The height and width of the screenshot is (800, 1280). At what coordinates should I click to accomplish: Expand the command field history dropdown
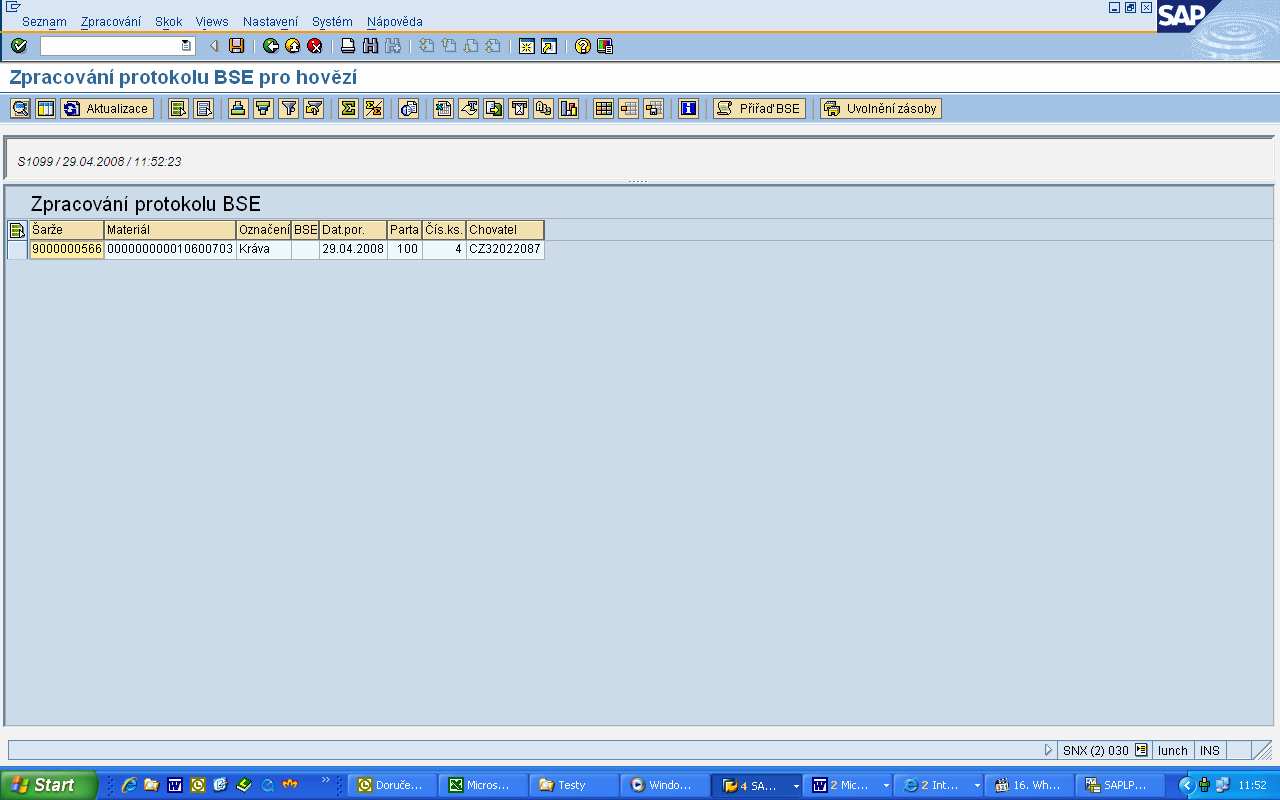point(187,46)
